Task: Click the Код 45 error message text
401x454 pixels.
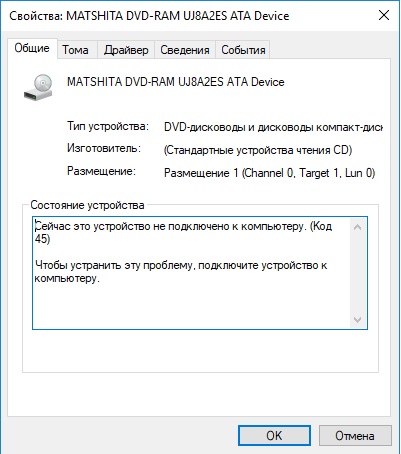Action: coord(183,233)
